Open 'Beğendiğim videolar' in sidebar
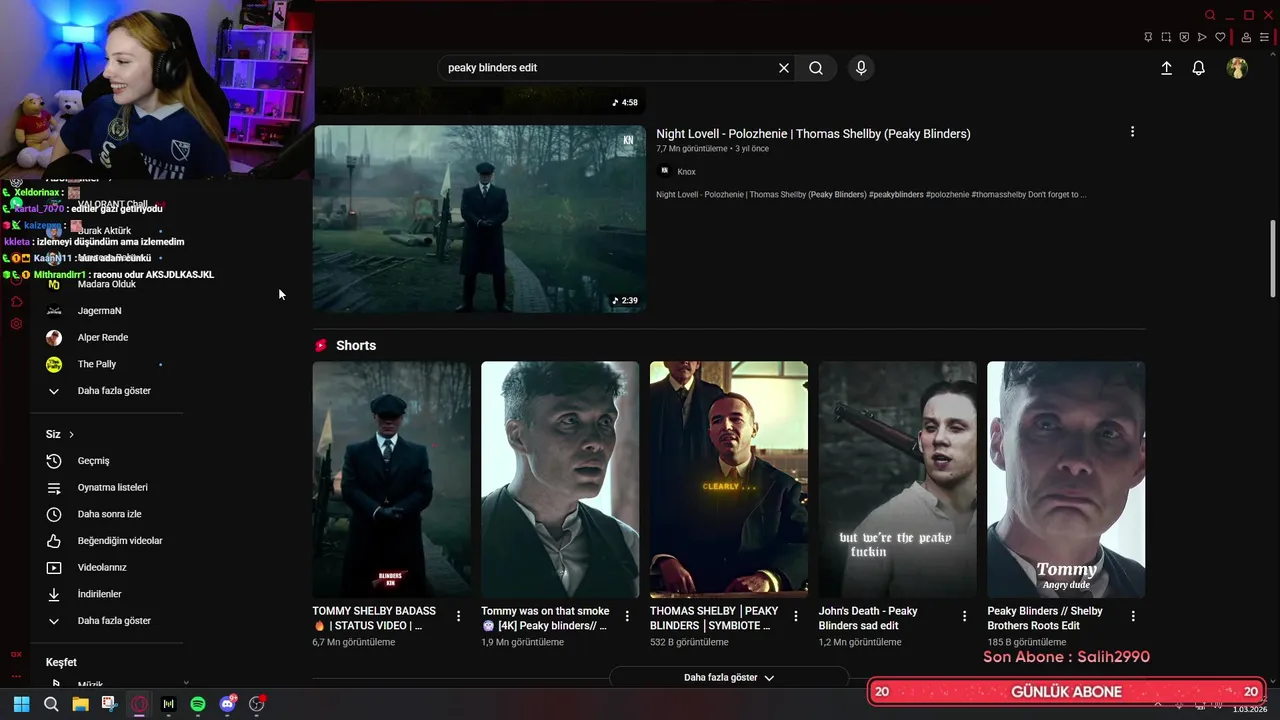 (106, 541)
